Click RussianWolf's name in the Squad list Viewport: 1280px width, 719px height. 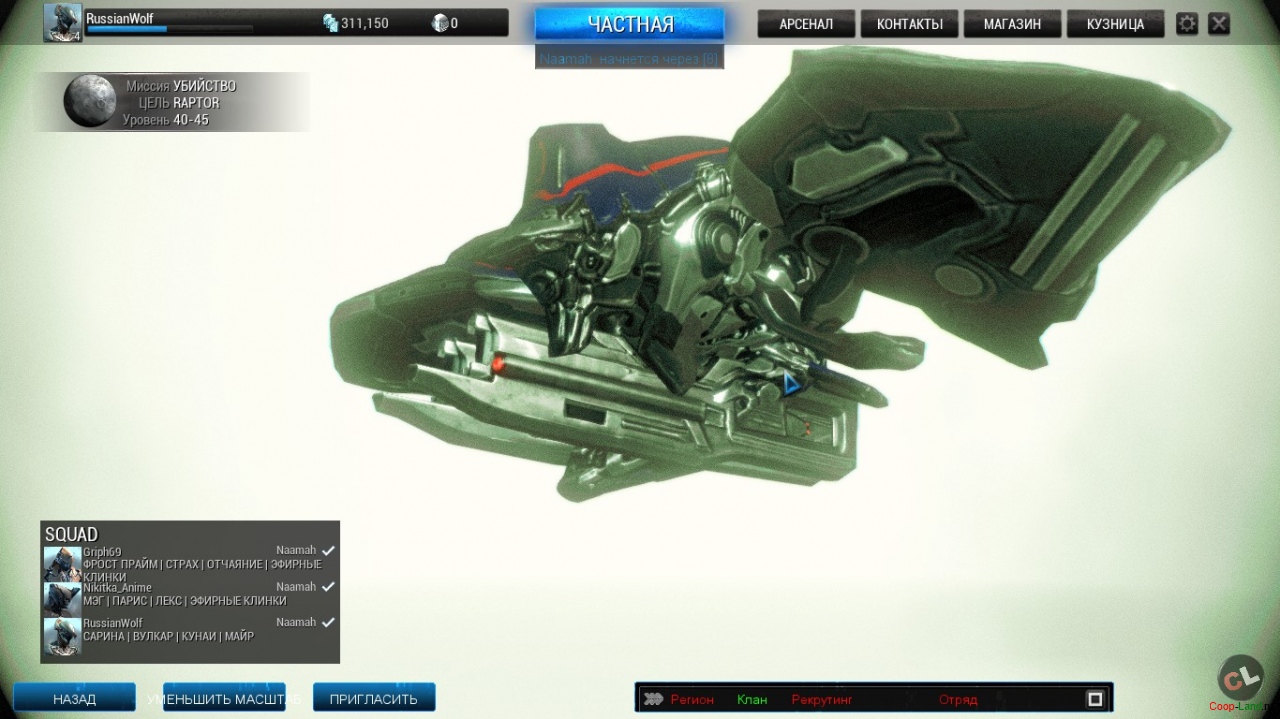pyautogui.click(x=113, y=623)
